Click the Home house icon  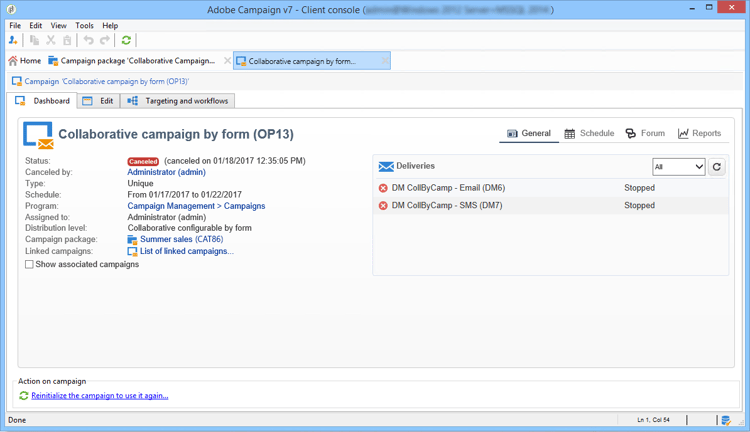pyautogui.click(x=13, y=61)
